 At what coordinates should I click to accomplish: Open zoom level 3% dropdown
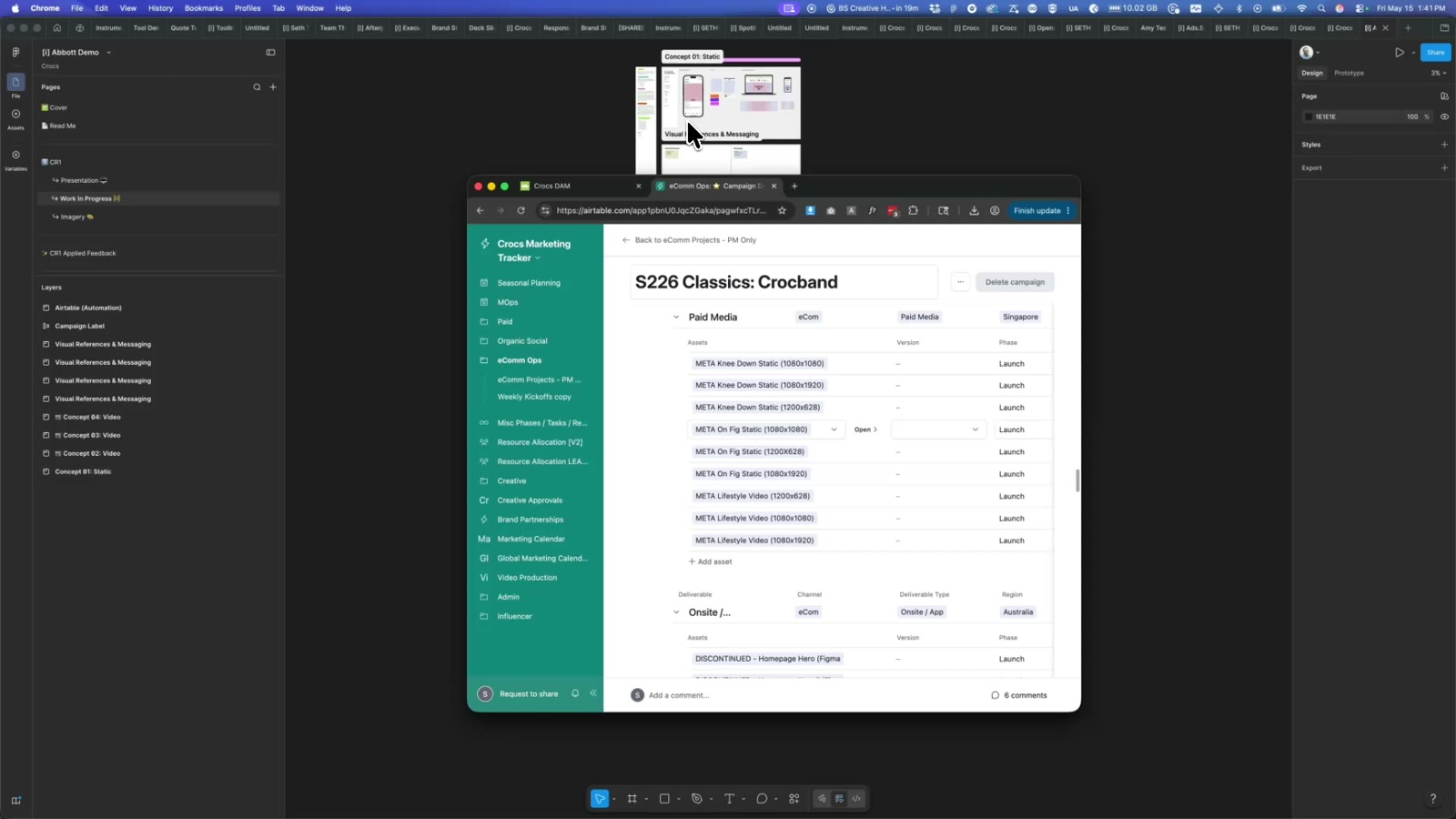[x=1438, y=73]
